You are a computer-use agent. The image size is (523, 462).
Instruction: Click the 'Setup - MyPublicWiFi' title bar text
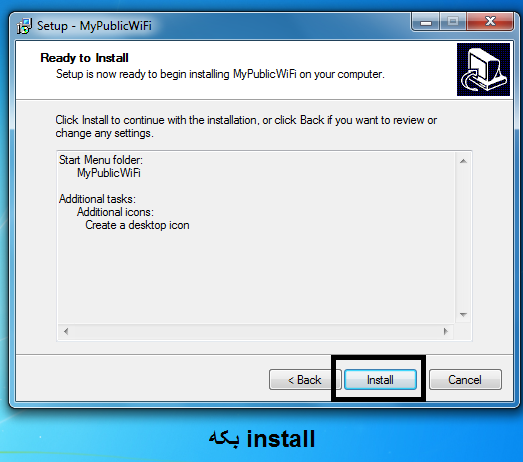[x=94, y=26]
